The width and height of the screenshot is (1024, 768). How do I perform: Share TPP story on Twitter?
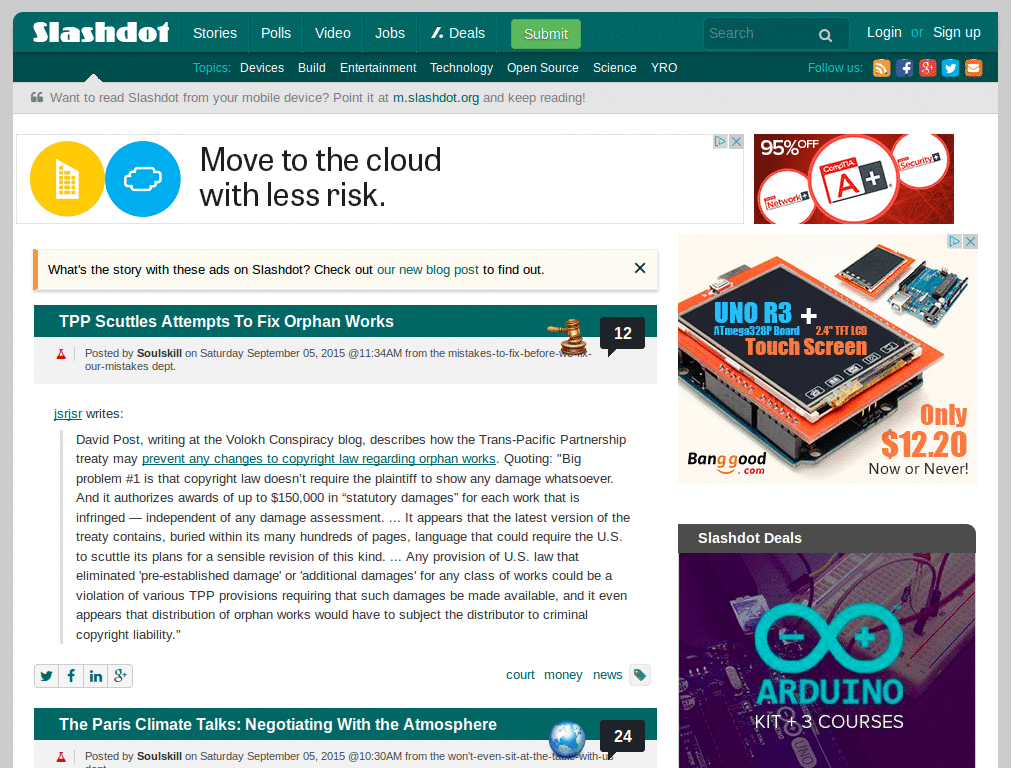point(46,676)
